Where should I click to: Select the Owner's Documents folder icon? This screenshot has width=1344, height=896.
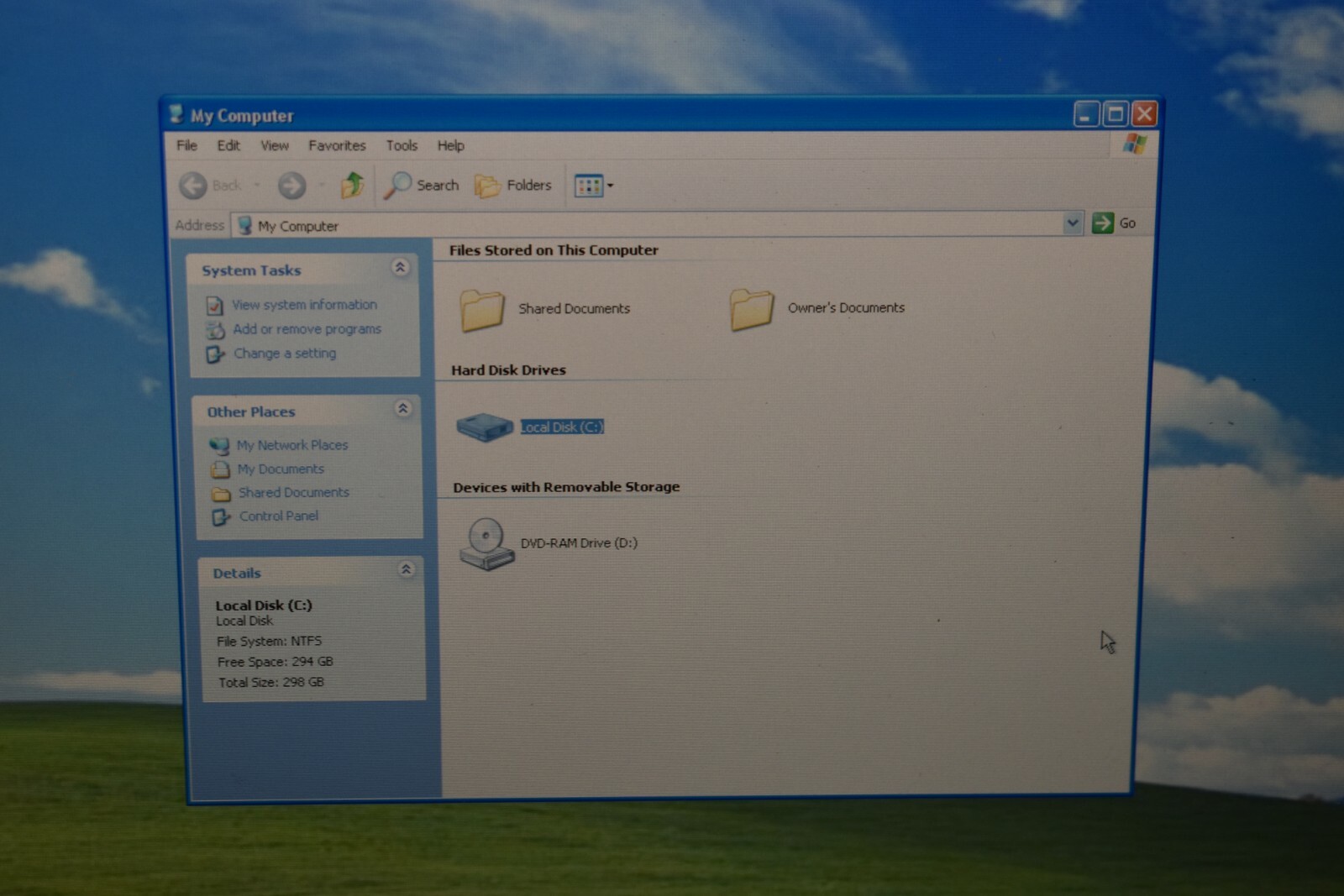click(x=751, y=309)
